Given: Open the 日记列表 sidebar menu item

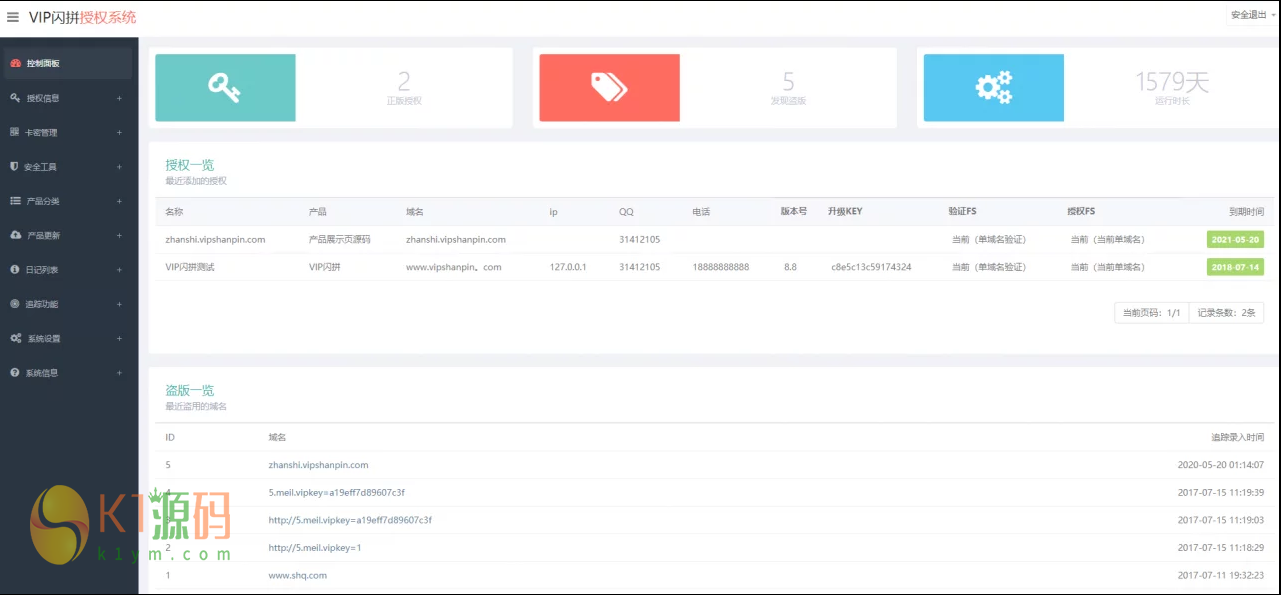Looking at the screenshot, I should point(42,270).
